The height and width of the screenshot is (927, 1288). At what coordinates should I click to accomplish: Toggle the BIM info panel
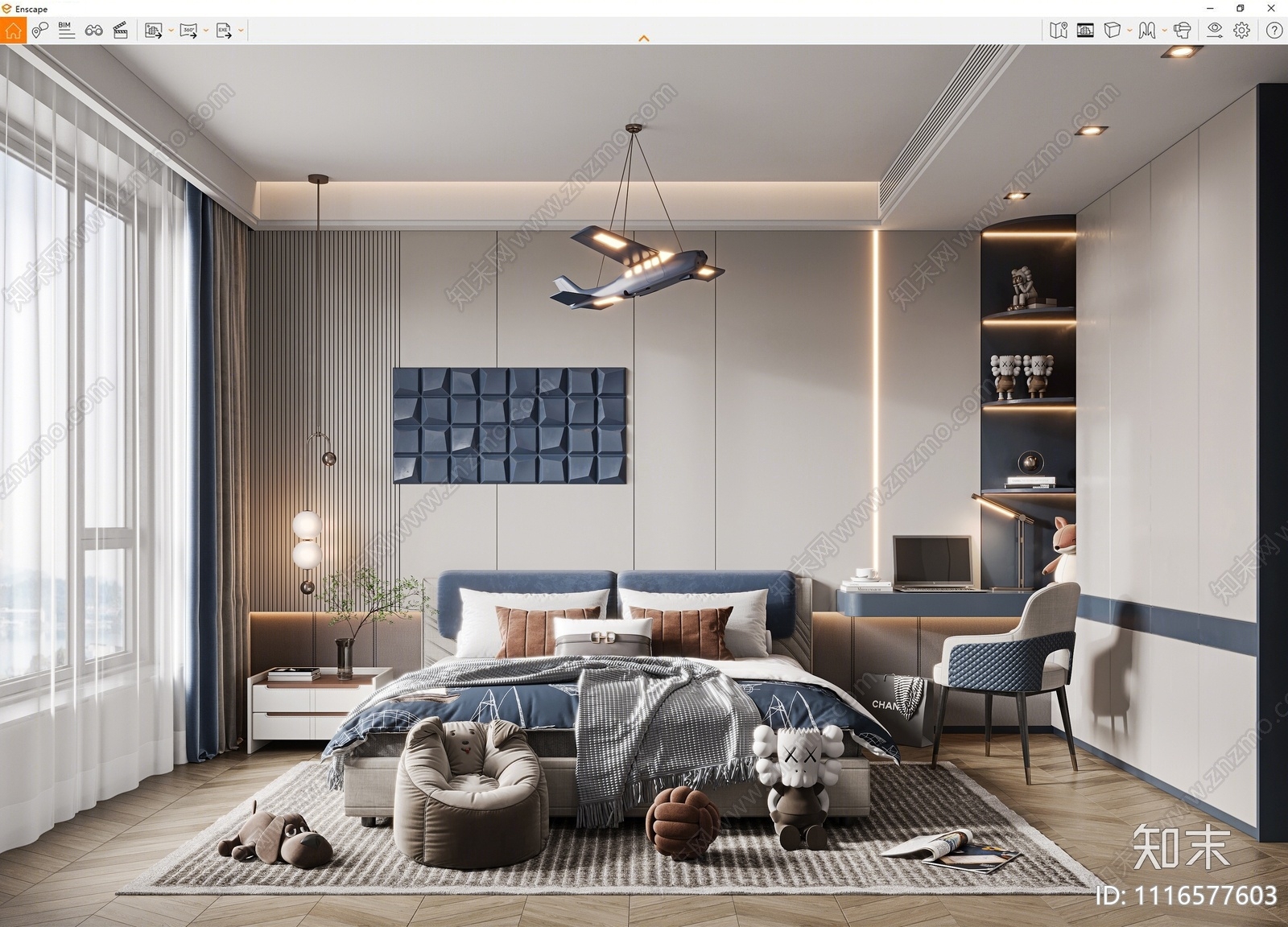(67, 31)
